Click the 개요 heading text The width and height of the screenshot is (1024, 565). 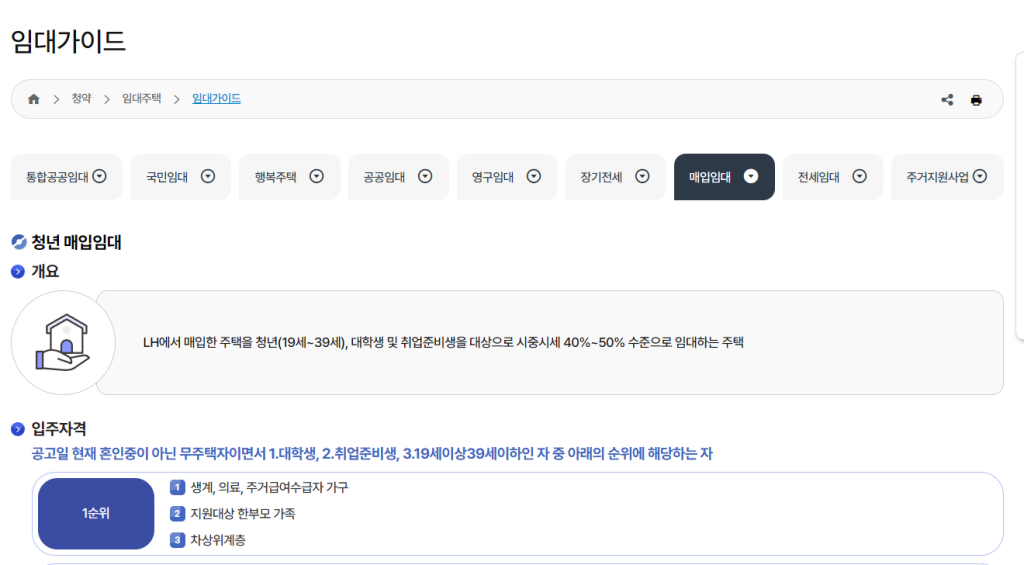coord(45,272)
